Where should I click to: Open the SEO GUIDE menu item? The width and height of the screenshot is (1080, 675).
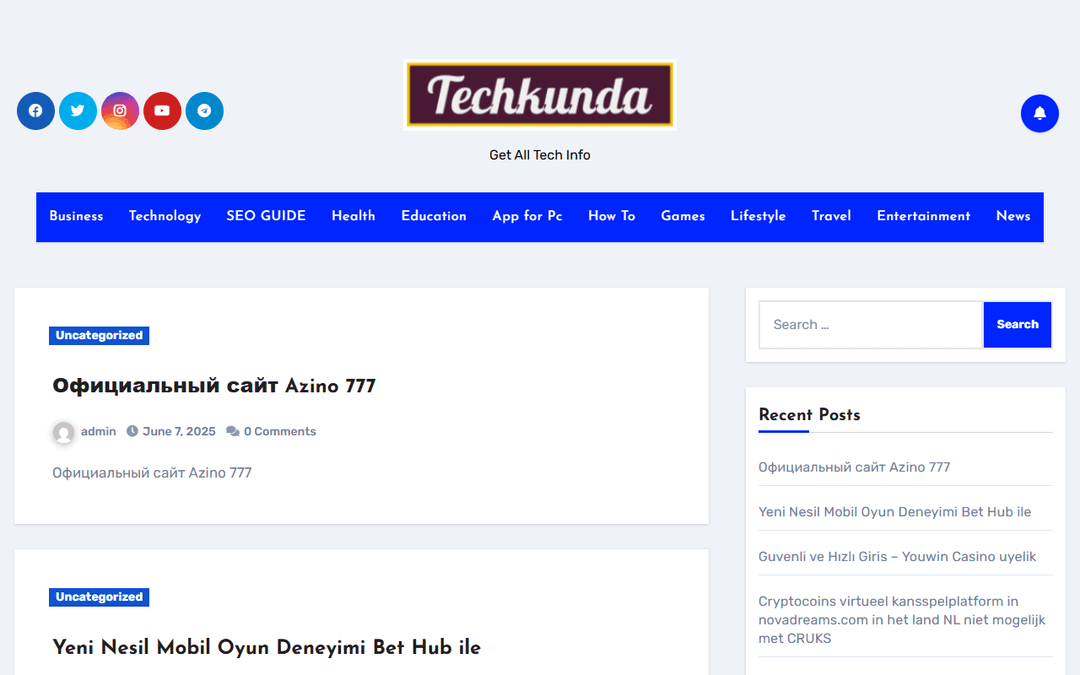266,216
